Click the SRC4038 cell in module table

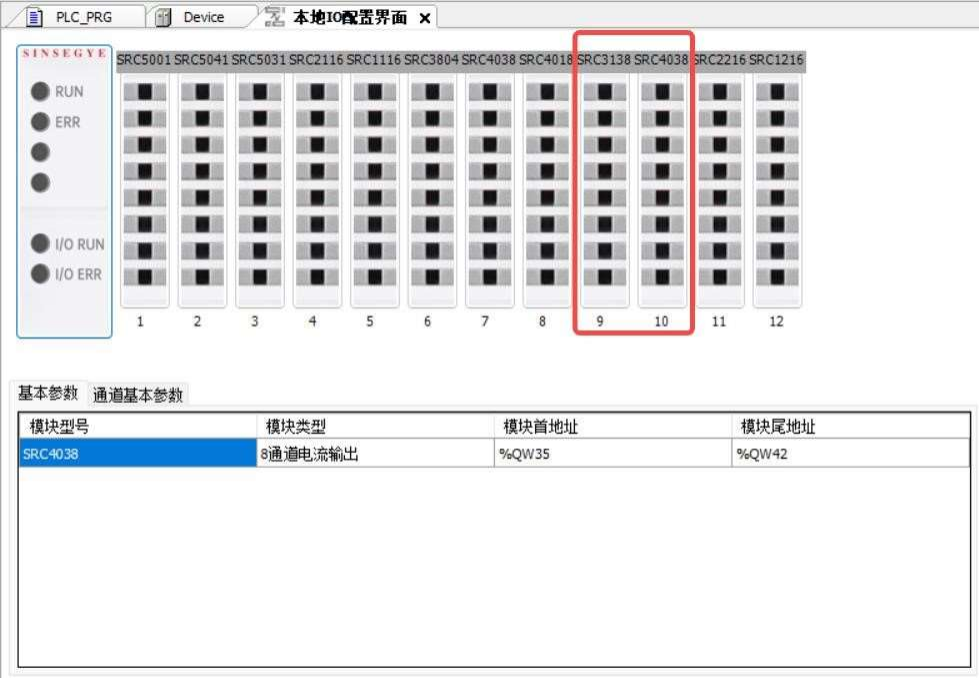pos(137,454)
